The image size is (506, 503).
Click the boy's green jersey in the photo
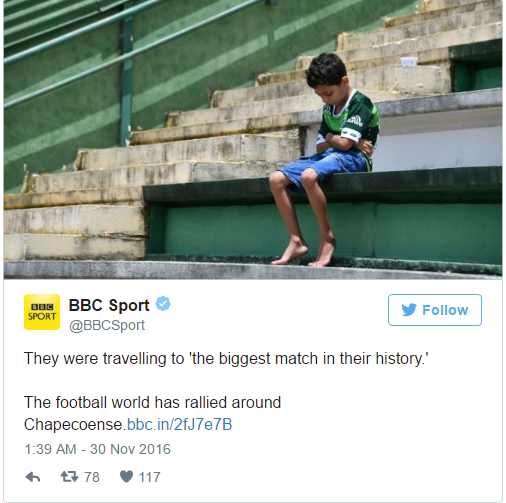(x=351, y=123)
